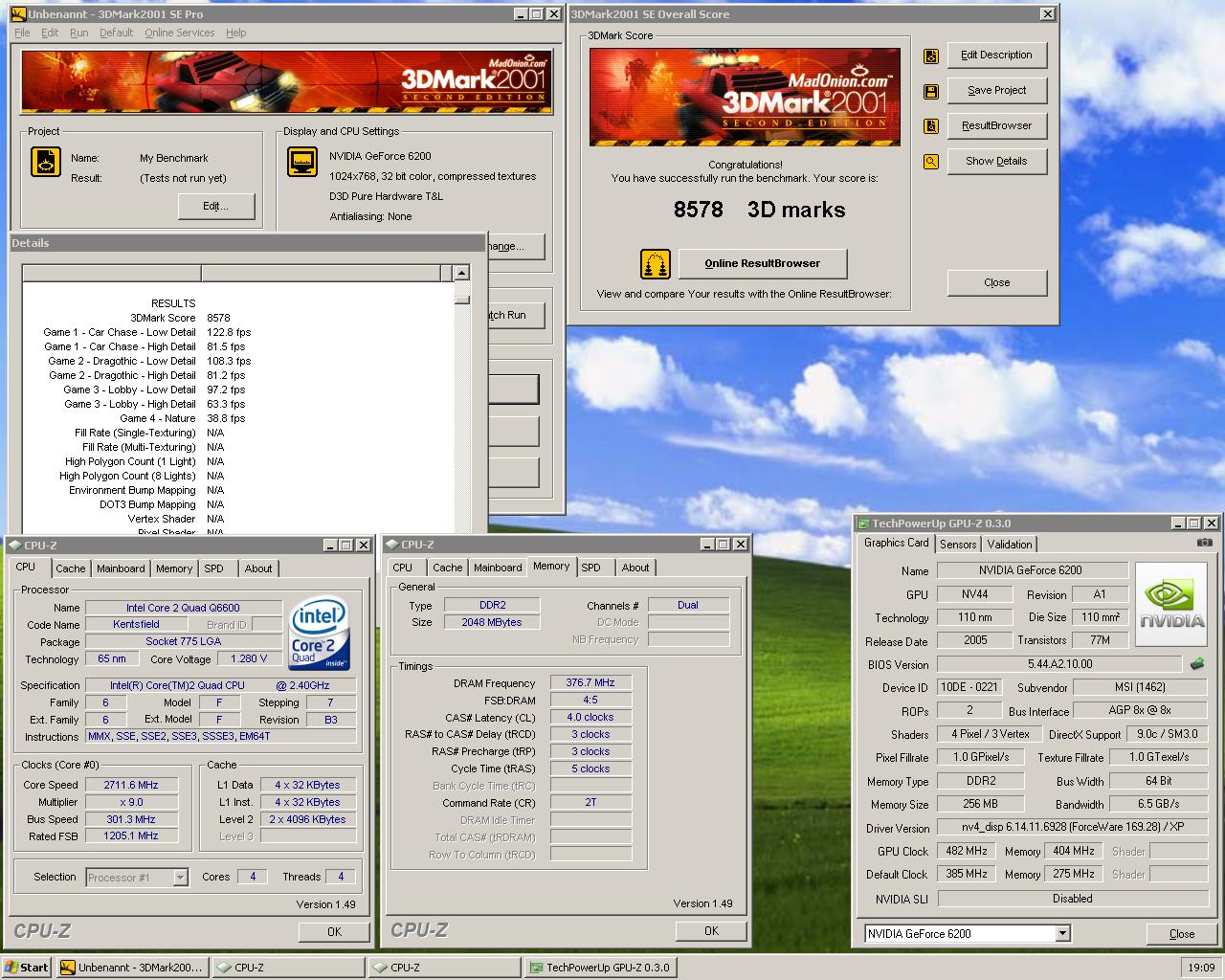Click the Details list scroll up arrow
The image size is (1225, 980).
point(462,273)
